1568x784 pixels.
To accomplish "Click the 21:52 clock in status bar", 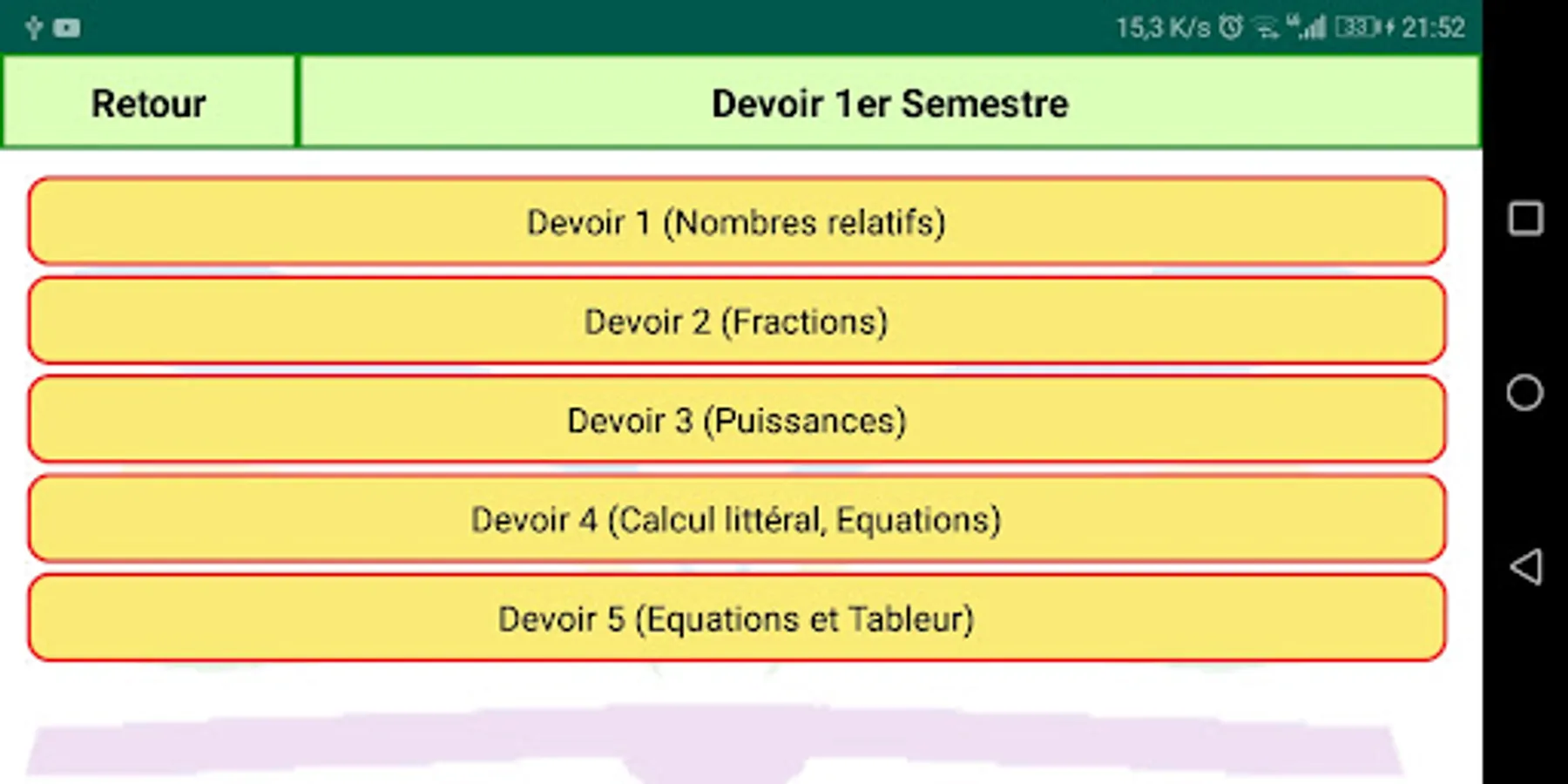I will click(x=1433, y=28).
